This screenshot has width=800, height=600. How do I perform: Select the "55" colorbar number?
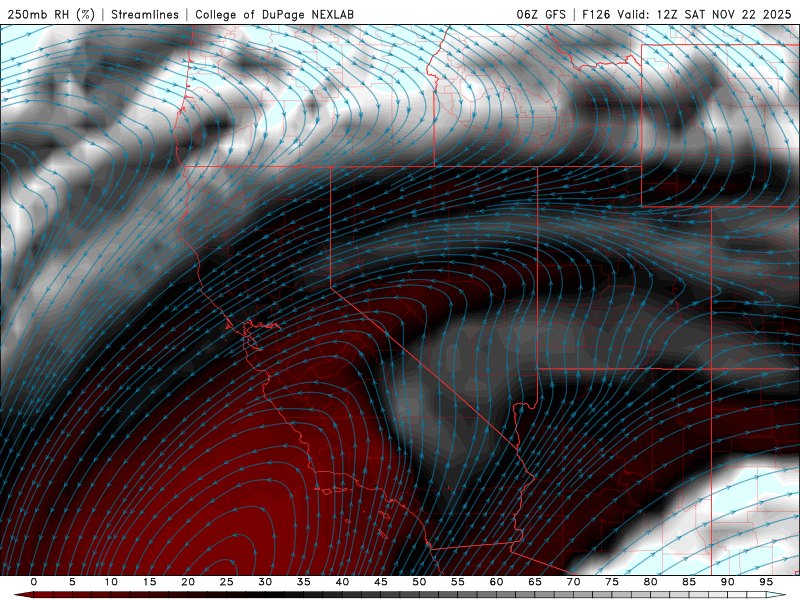click(x=458, y=582)
